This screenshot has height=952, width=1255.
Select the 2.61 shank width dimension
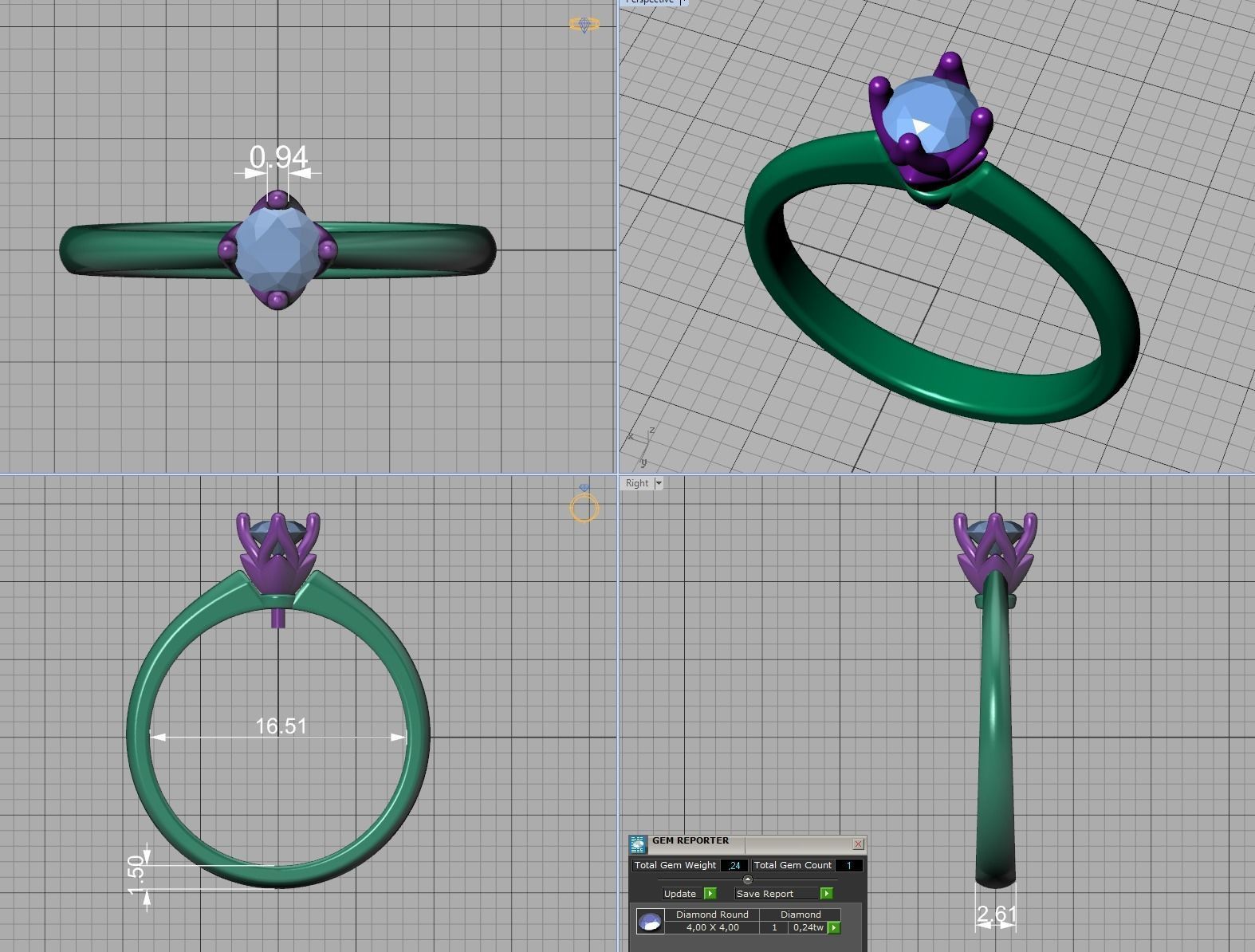[996, 914]
